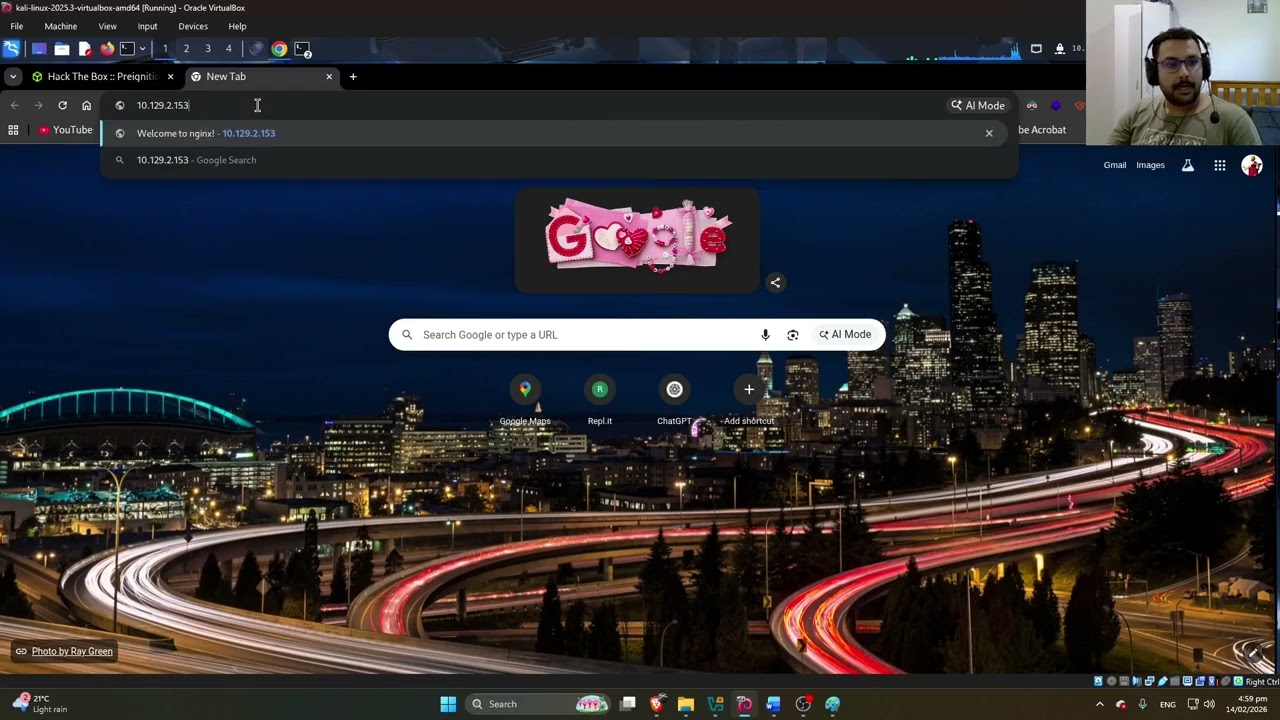Open the ChatGPT shortcut
Viewport: 1280px width, 720px height.
[674, 399]
